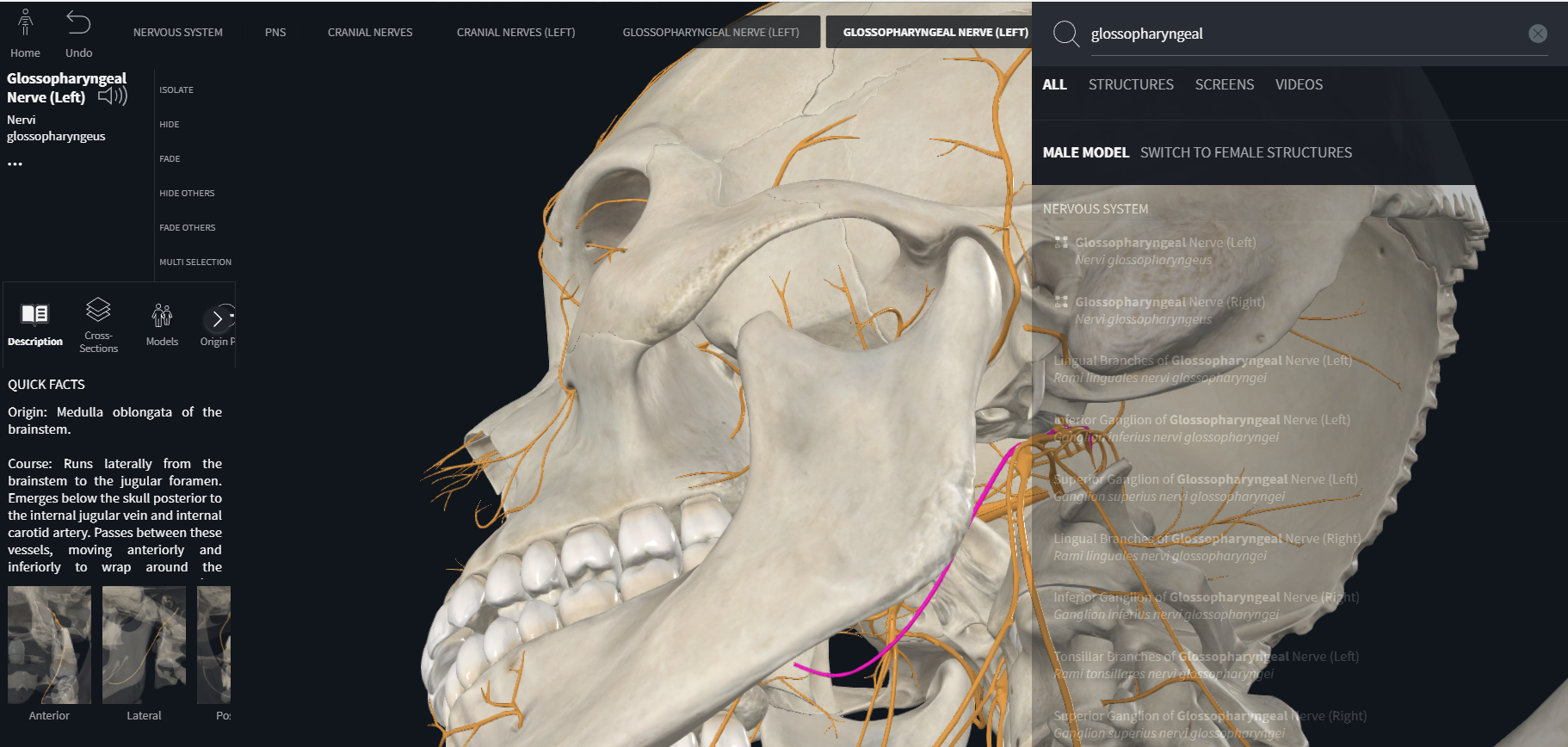Open the PNS breadcrumb
This screenshot has height=747, width=1568.
(x=275, y=32)
